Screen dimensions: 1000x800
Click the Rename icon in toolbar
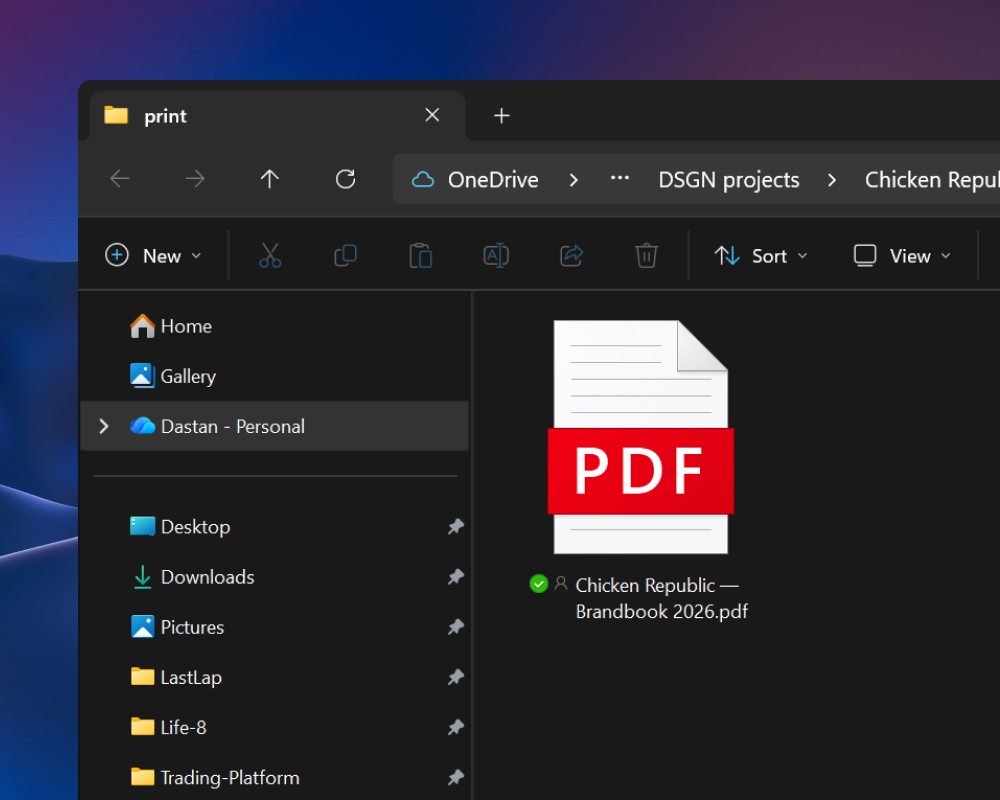[496, 256]
